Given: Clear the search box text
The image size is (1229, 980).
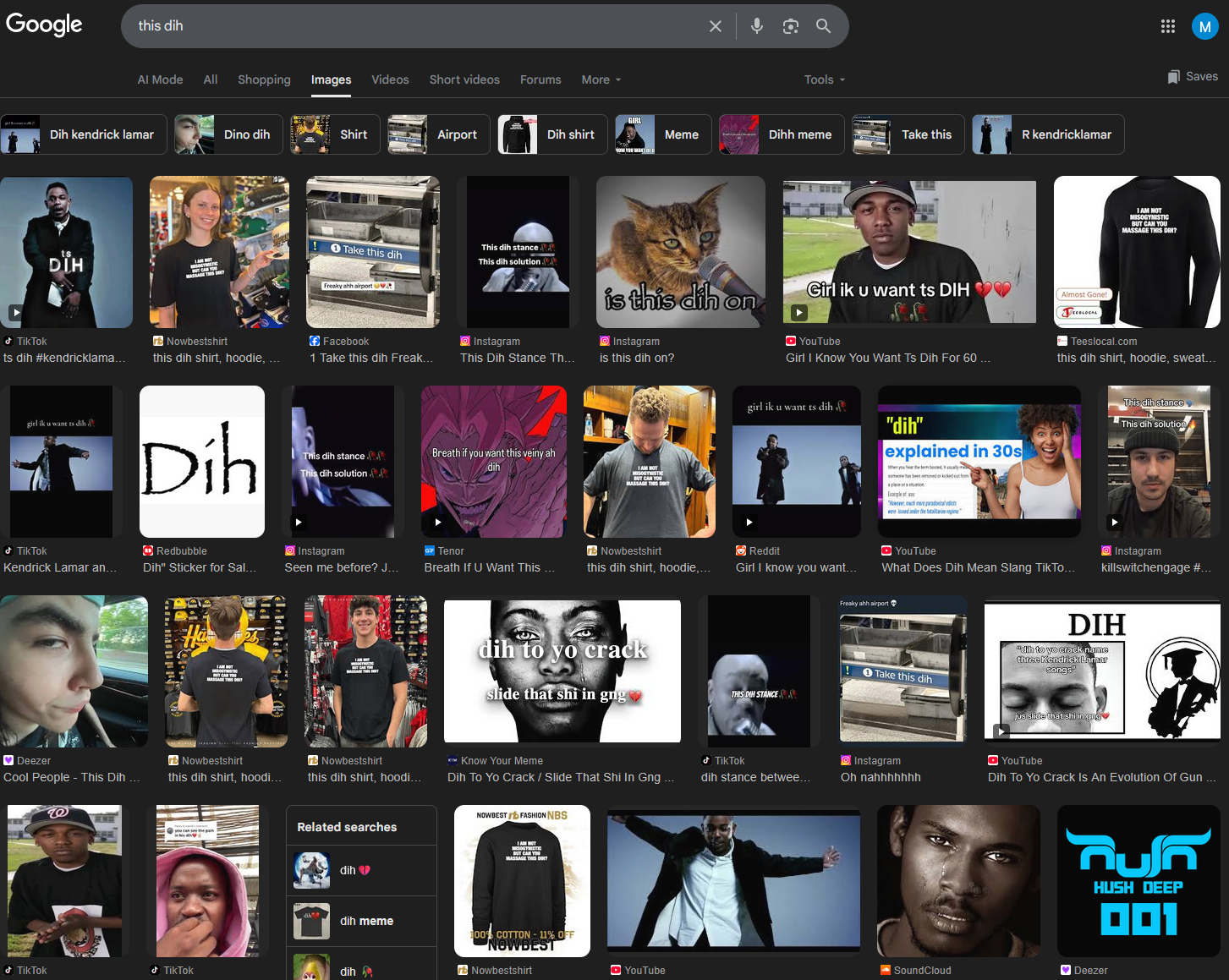Looking at the screenshot, I should click(x=716, y=26).
